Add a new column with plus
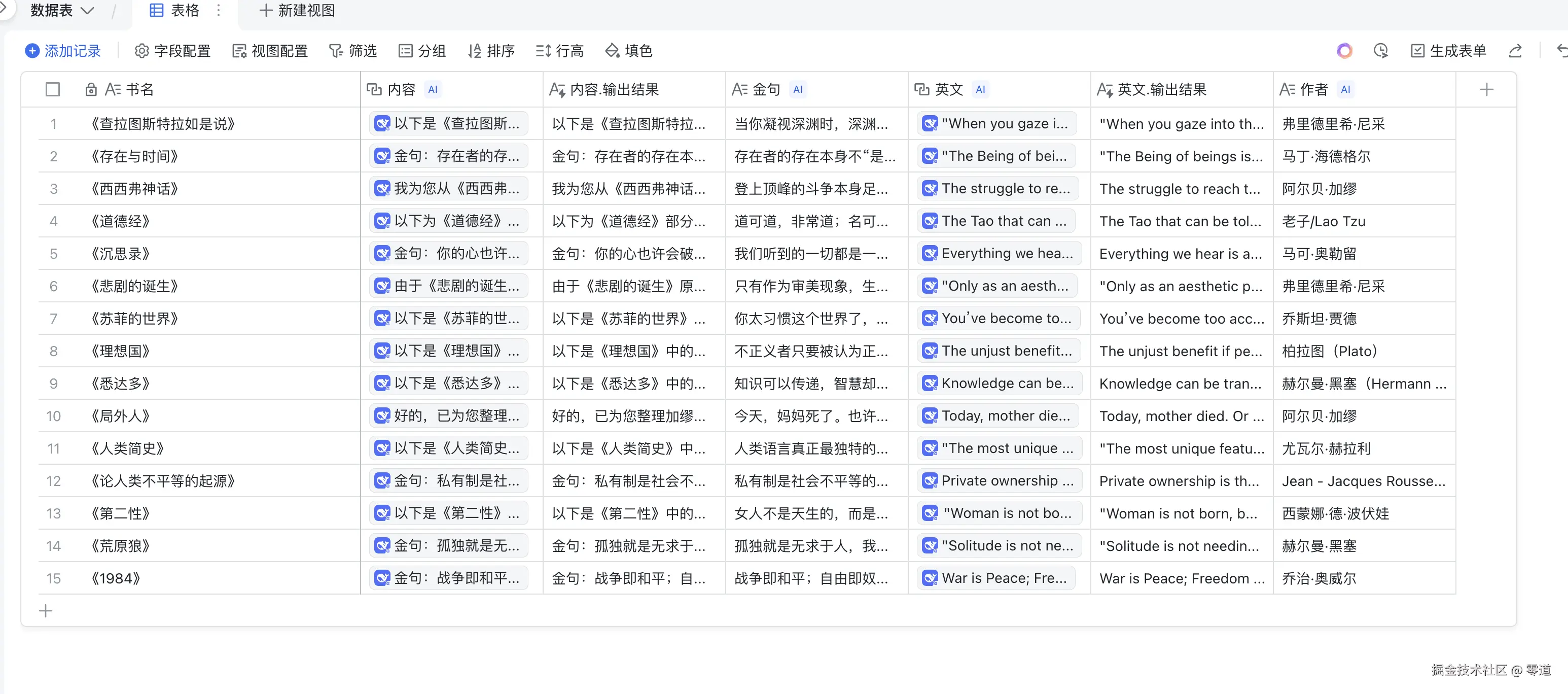The height and width of the screenshot is (694, 1568). [1486, 89]
